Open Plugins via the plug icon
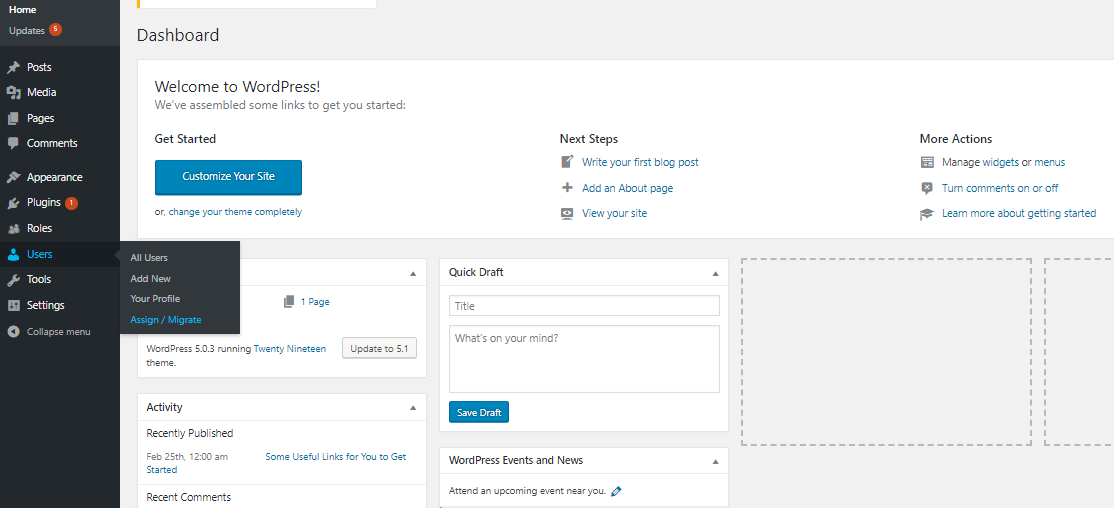 [13, 202]
